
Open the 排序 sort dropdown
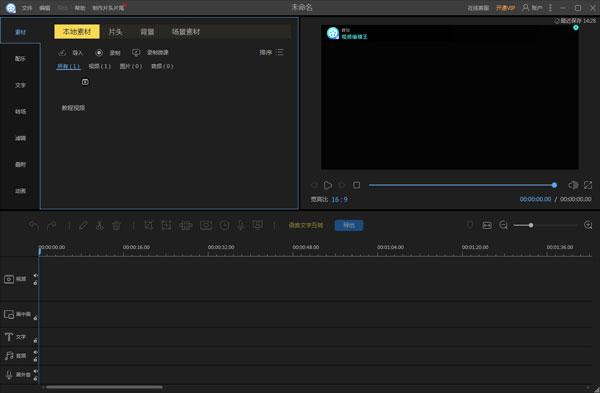[272, 52]
